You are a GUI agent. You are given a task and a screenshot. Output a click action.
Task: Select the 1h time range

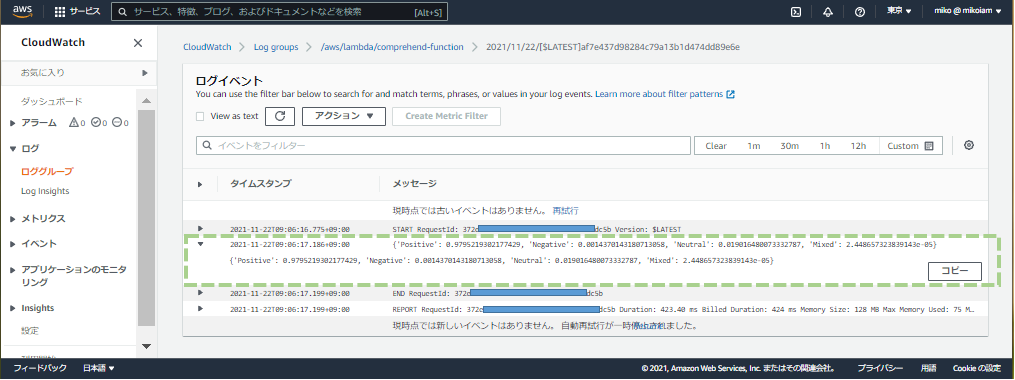(x=825, y=146)
